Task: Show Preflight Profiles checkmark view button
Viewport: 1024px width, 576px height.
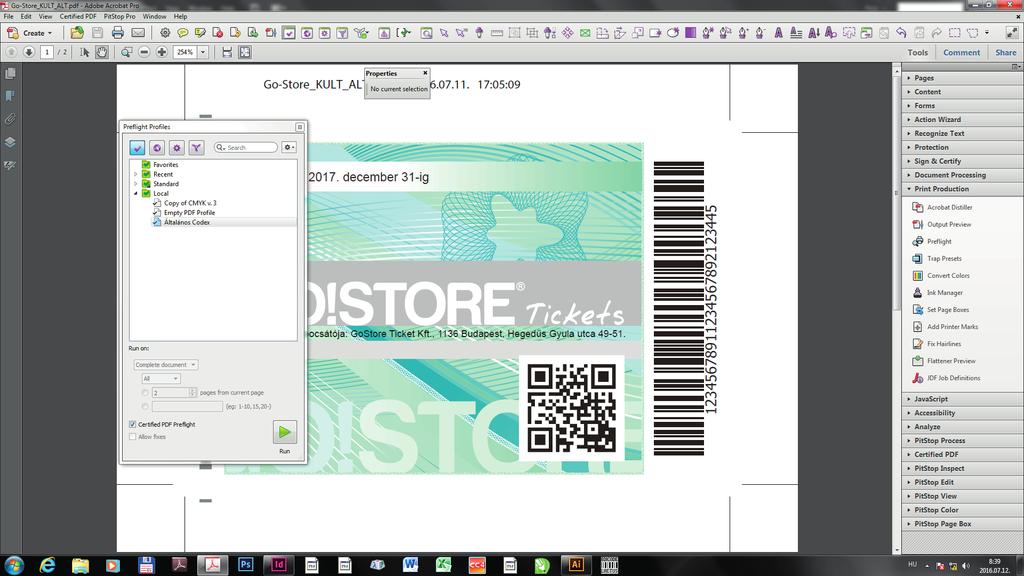Action: tap(137, 148)
